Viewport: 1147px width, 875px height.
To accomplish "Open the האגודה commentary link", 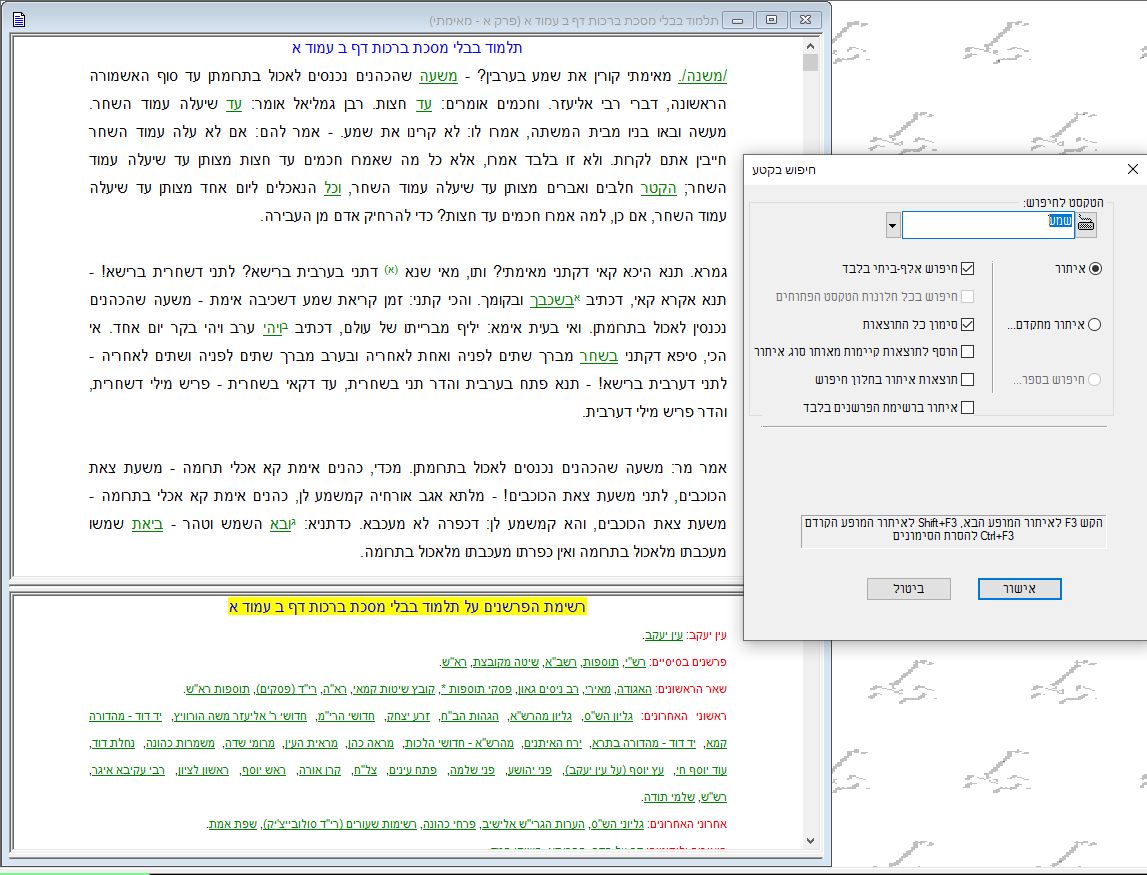I will pos(633,689).
